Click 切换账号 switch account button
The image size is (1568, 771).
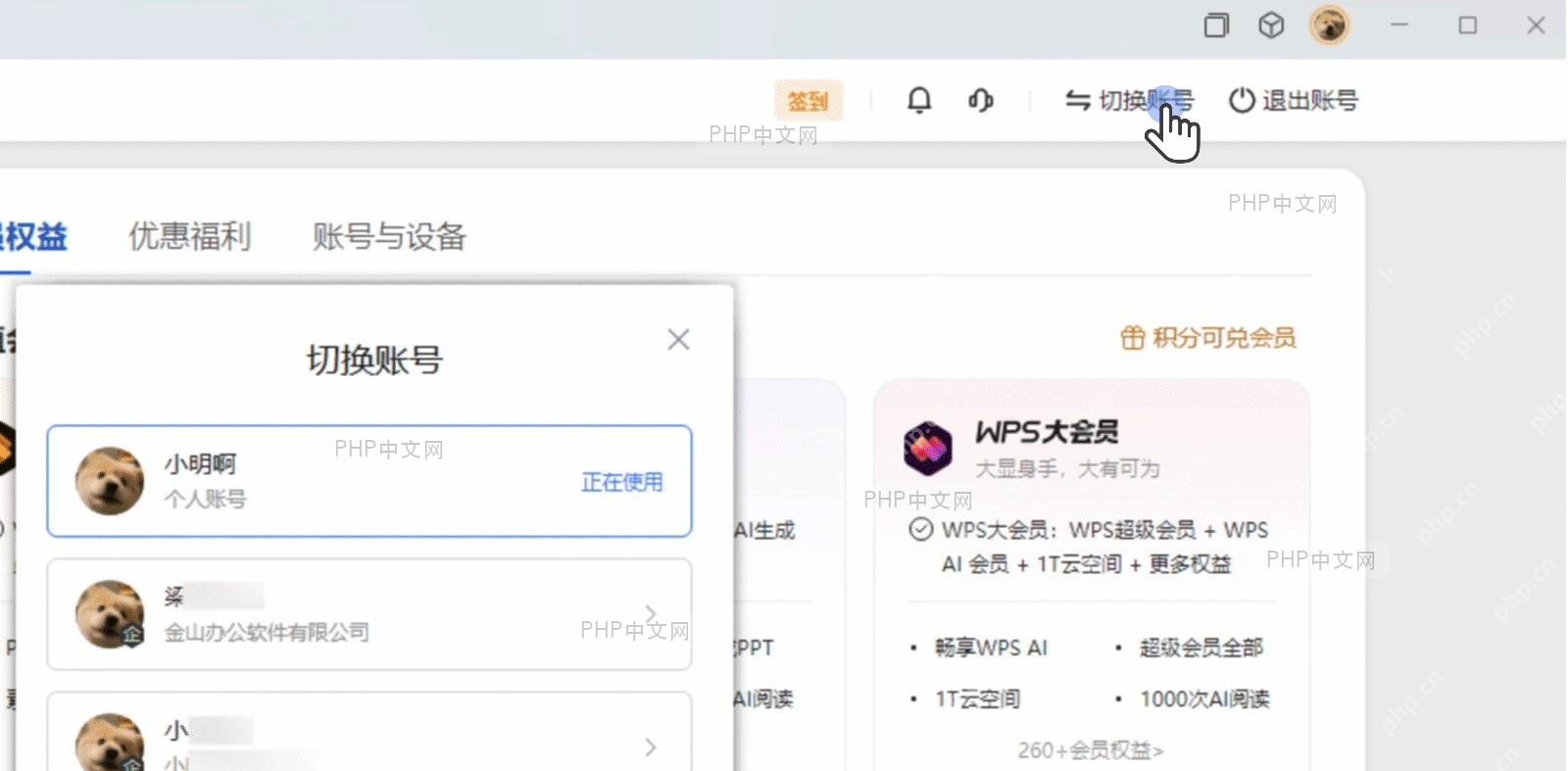tap(1129, 100)
